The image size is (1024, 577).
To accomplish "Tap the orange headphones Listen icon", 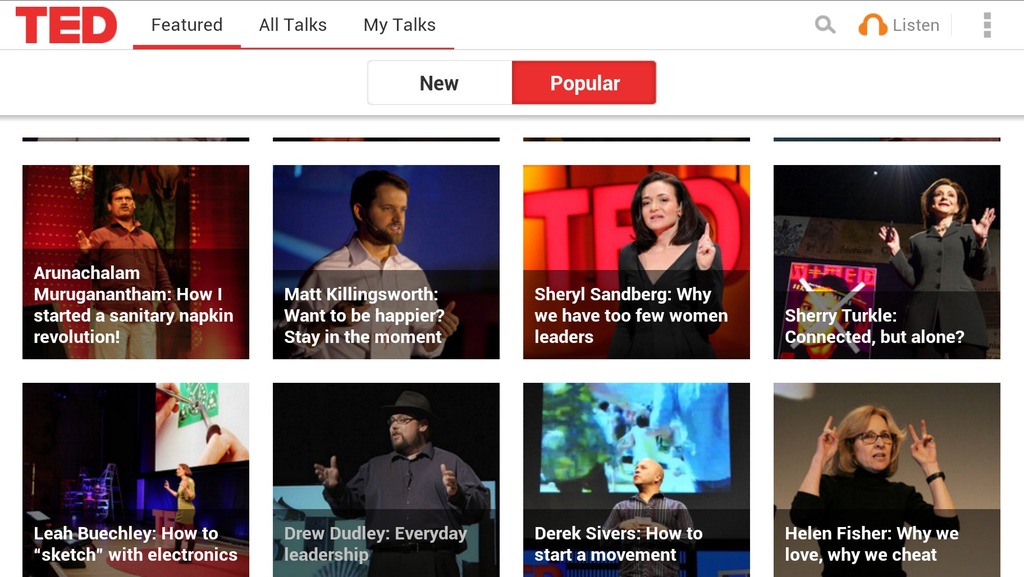I will click(x=872, y=25).
